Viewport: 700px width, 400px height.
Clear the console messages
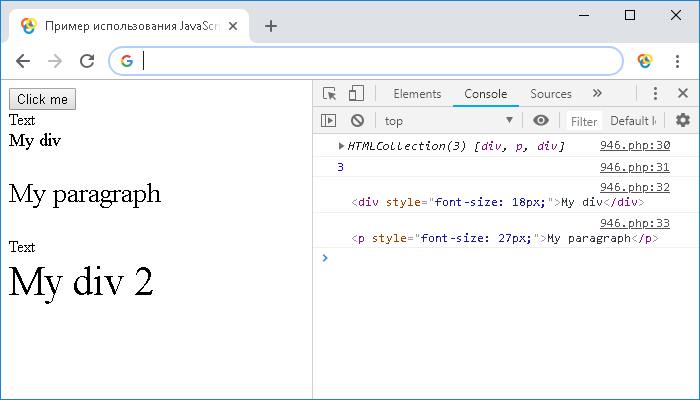[357, 121]
